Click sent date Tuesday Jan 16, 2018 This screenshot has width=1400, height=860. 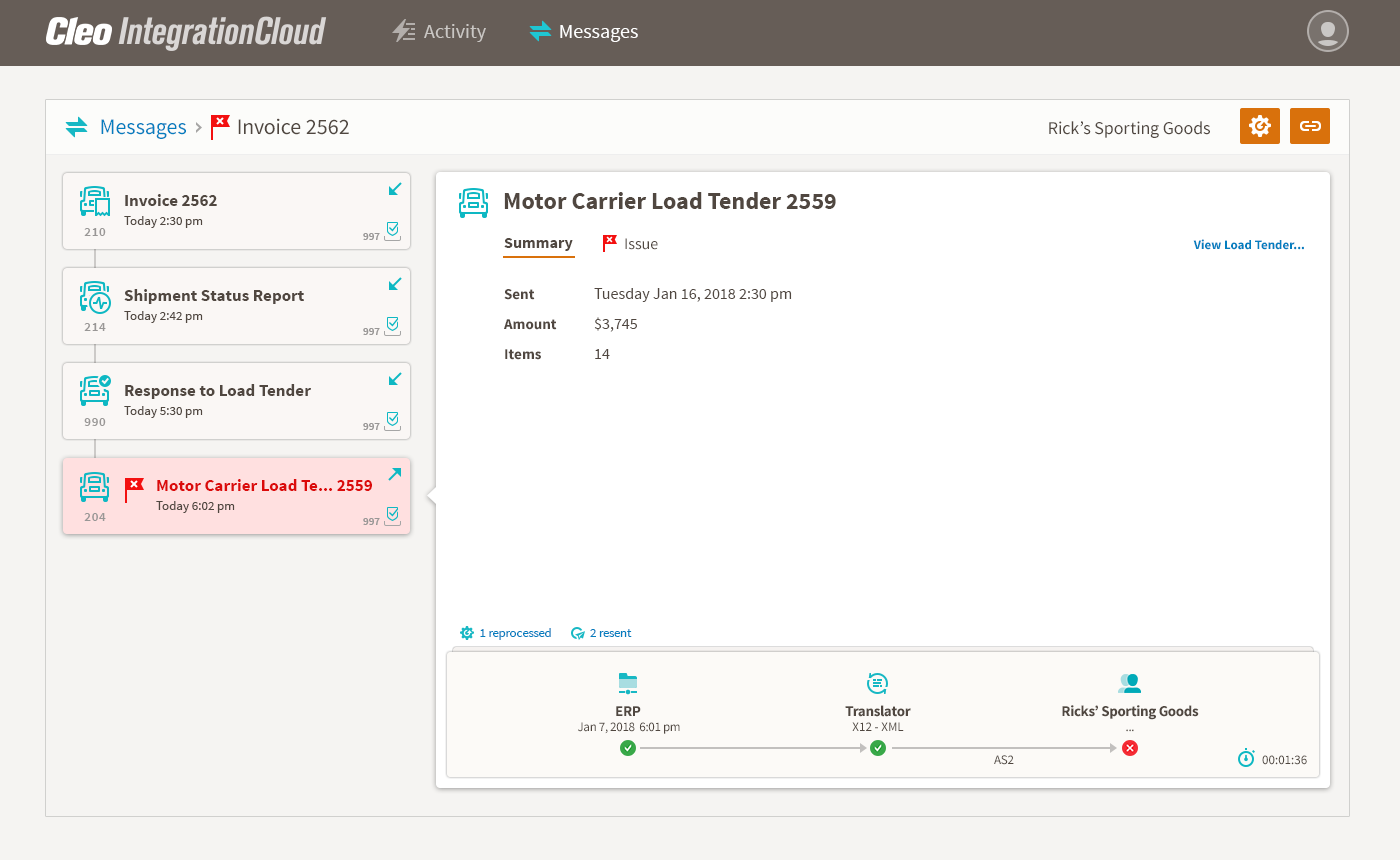(693, 294)
